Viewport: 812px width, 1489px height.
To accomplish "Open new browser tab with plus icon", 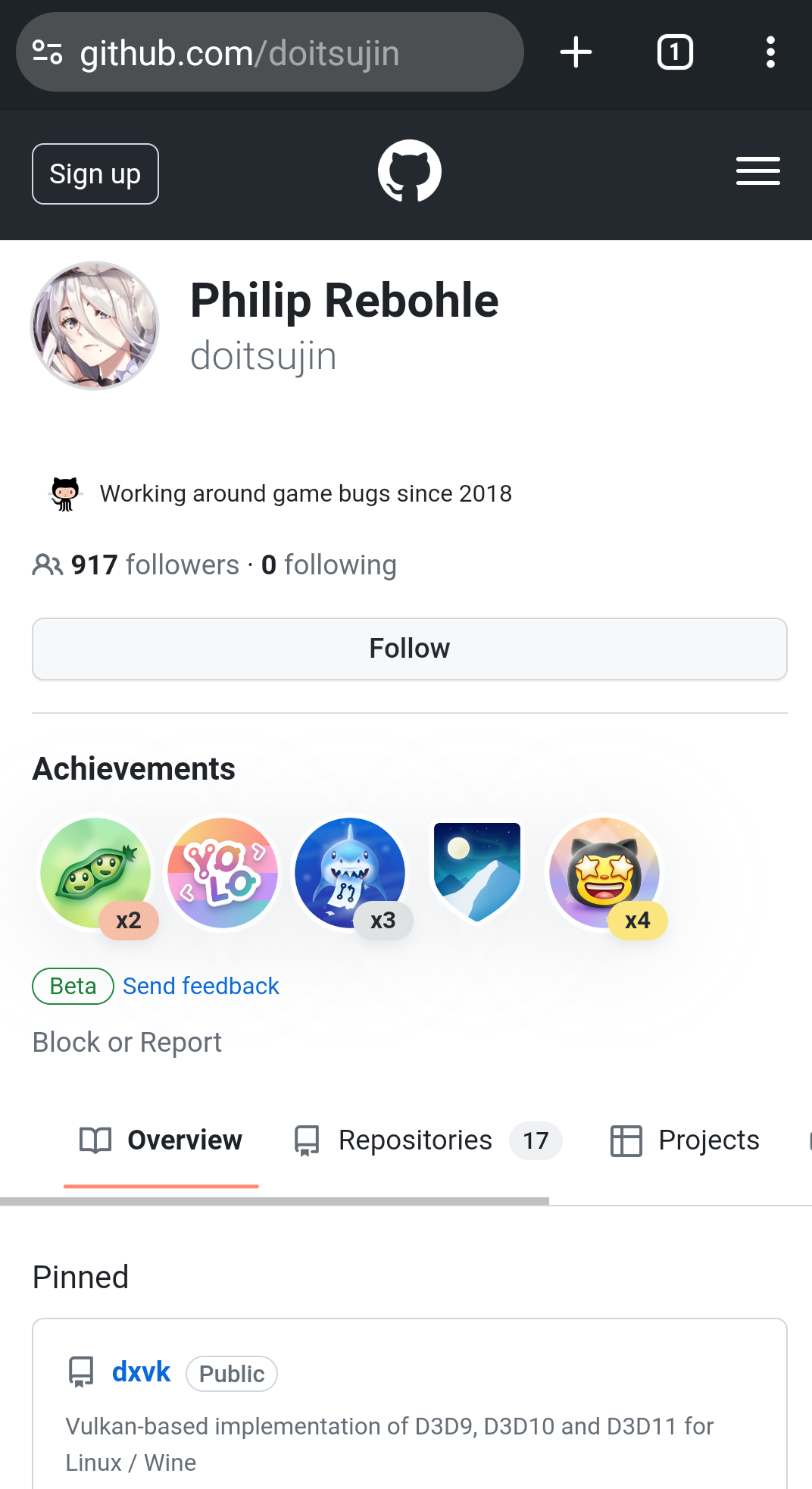I will pos(576,52).
